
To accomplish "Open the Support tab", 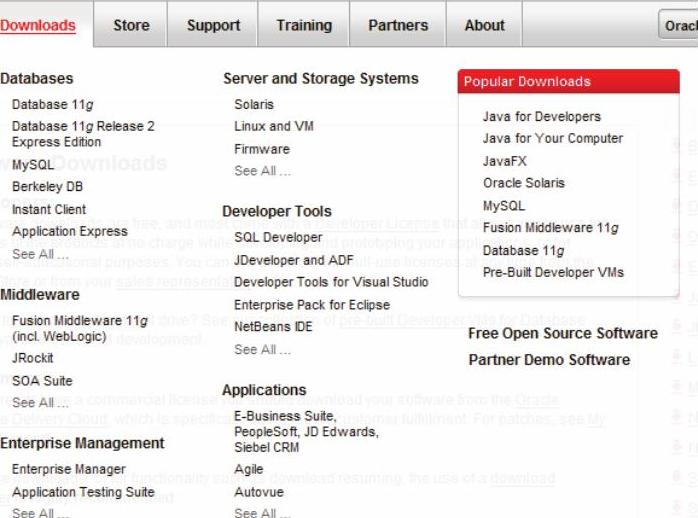I will pos(213,25).
